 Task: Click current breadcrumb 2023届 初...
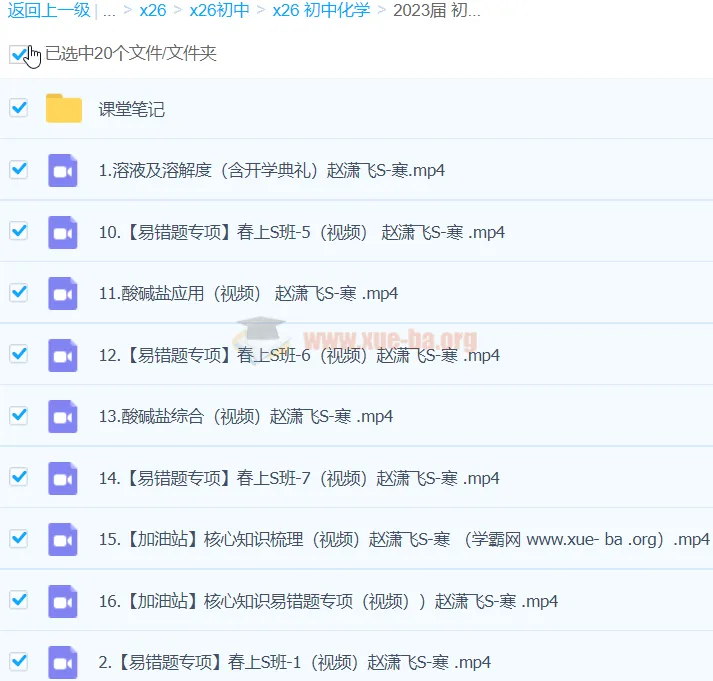tap(437, 10)
